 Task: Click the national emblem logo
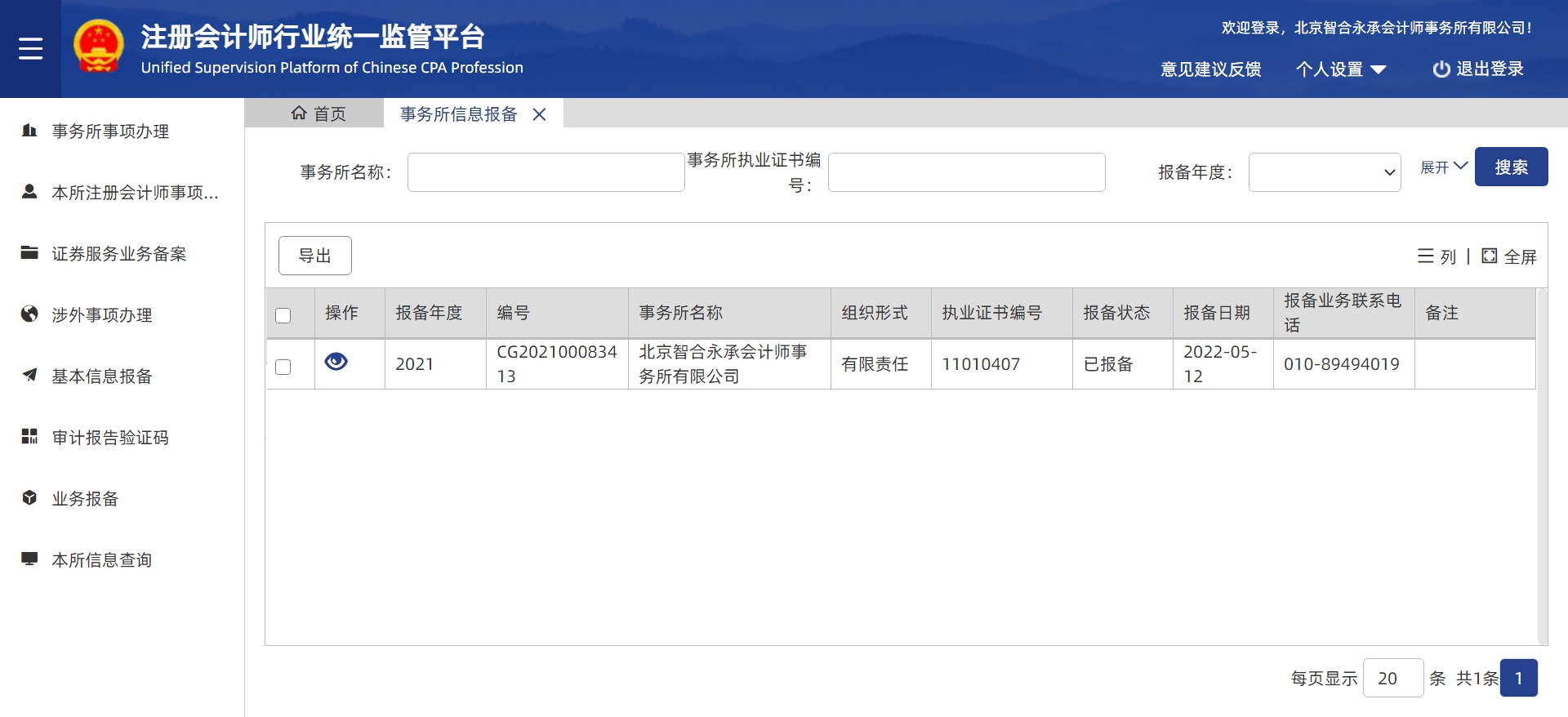(x=99, y=47)
